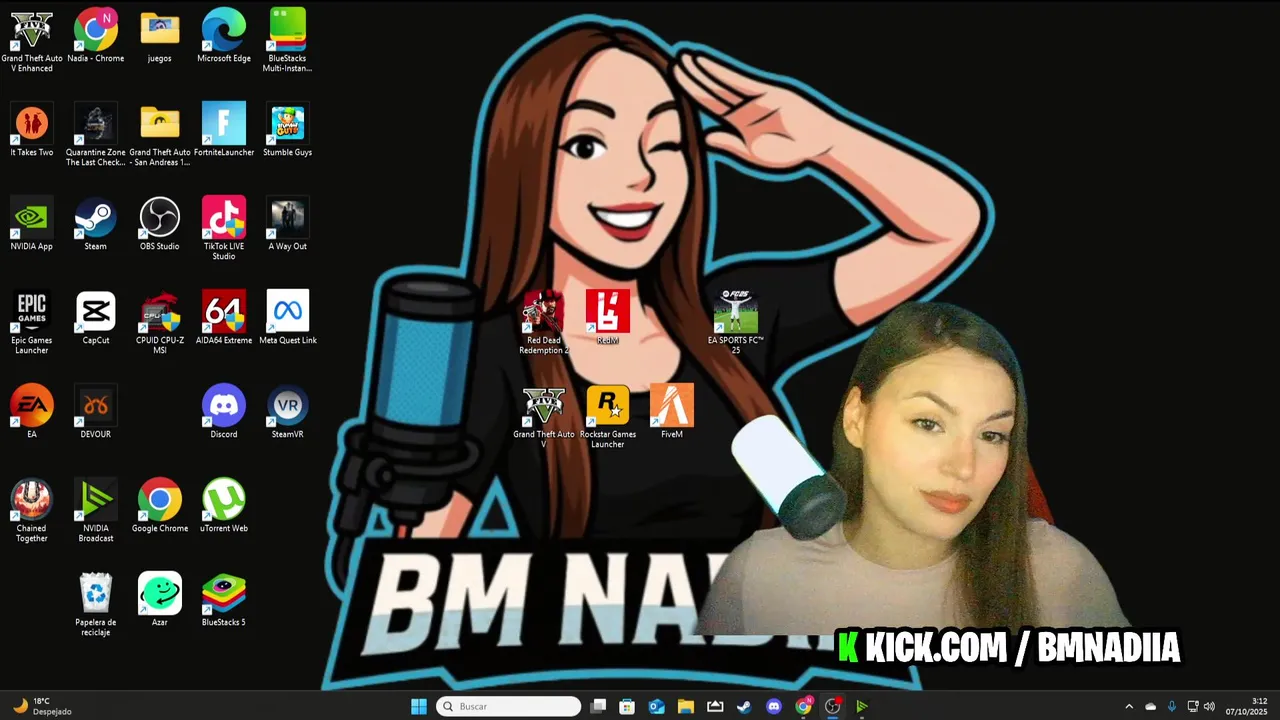The height and width of the screenshot is (720, 1280).
Task: Open NVIDIA Broadcast desktop shortcut
Action: 96,511
